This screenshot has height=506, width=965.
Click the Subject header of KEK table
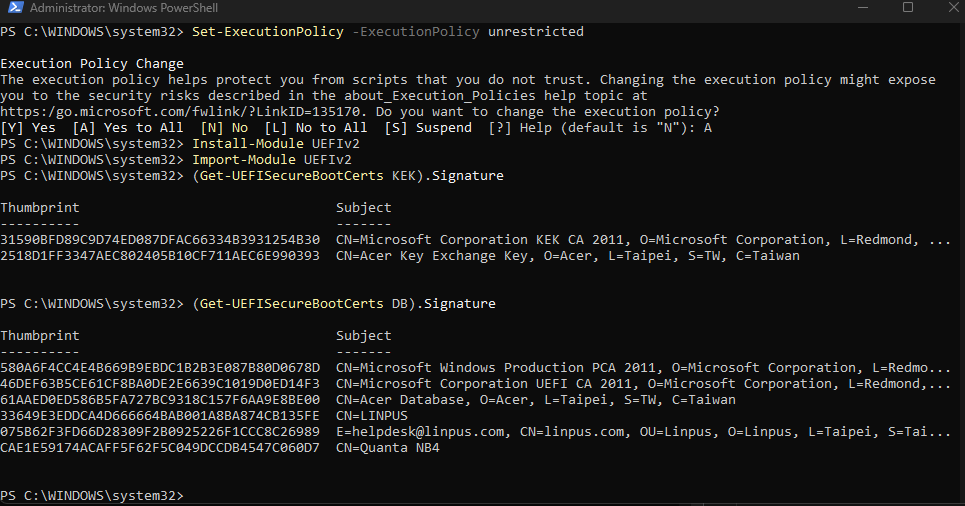point(364,207)
